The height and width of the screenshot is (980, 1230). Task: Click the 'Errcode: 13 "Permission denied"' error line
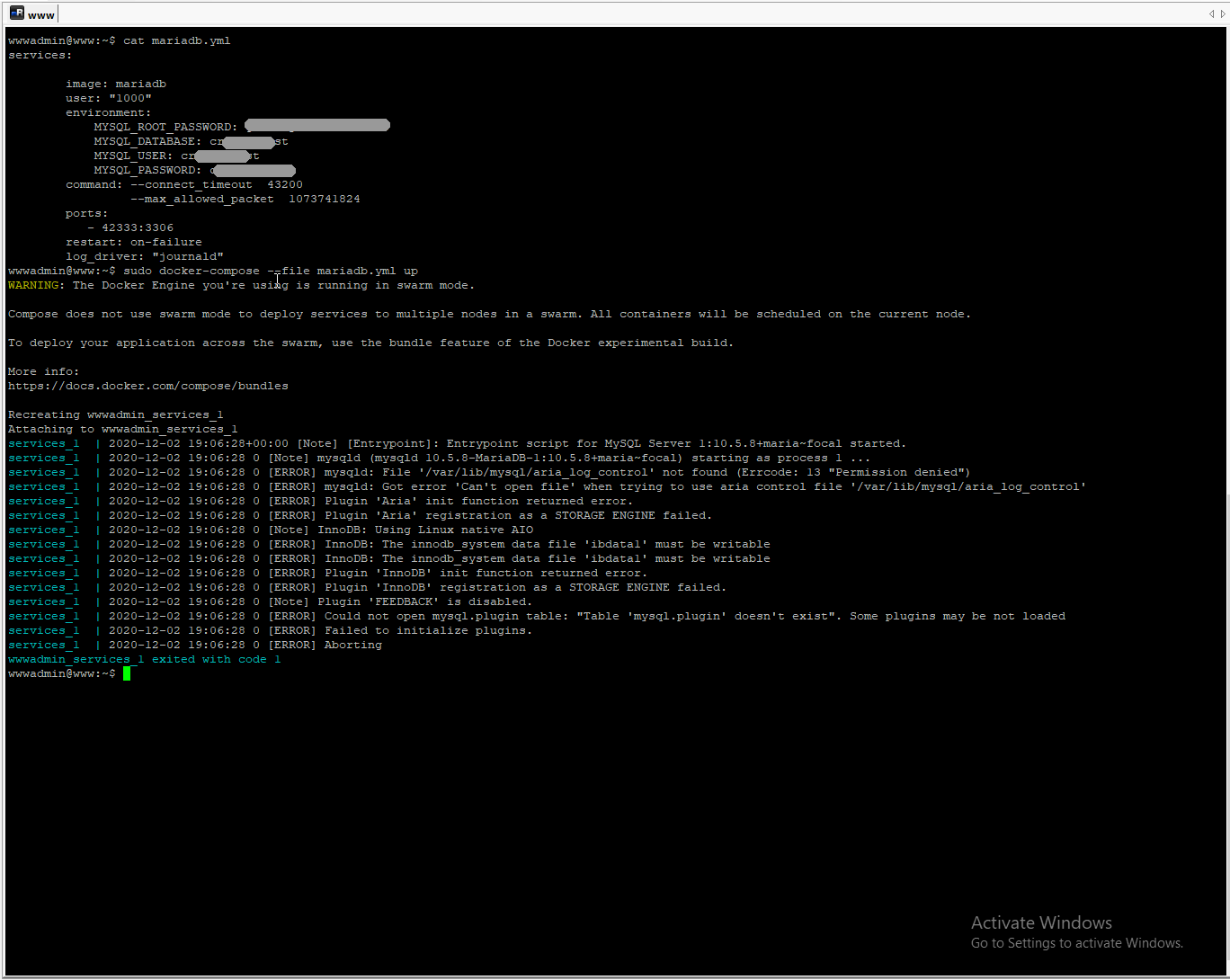click(490, 472)
